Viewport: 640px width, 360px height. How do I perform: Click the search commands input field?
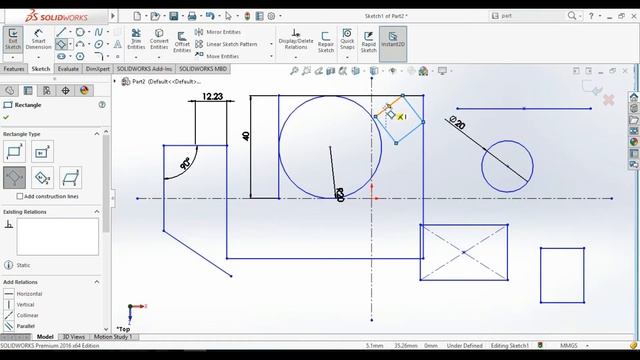(532, 16)
